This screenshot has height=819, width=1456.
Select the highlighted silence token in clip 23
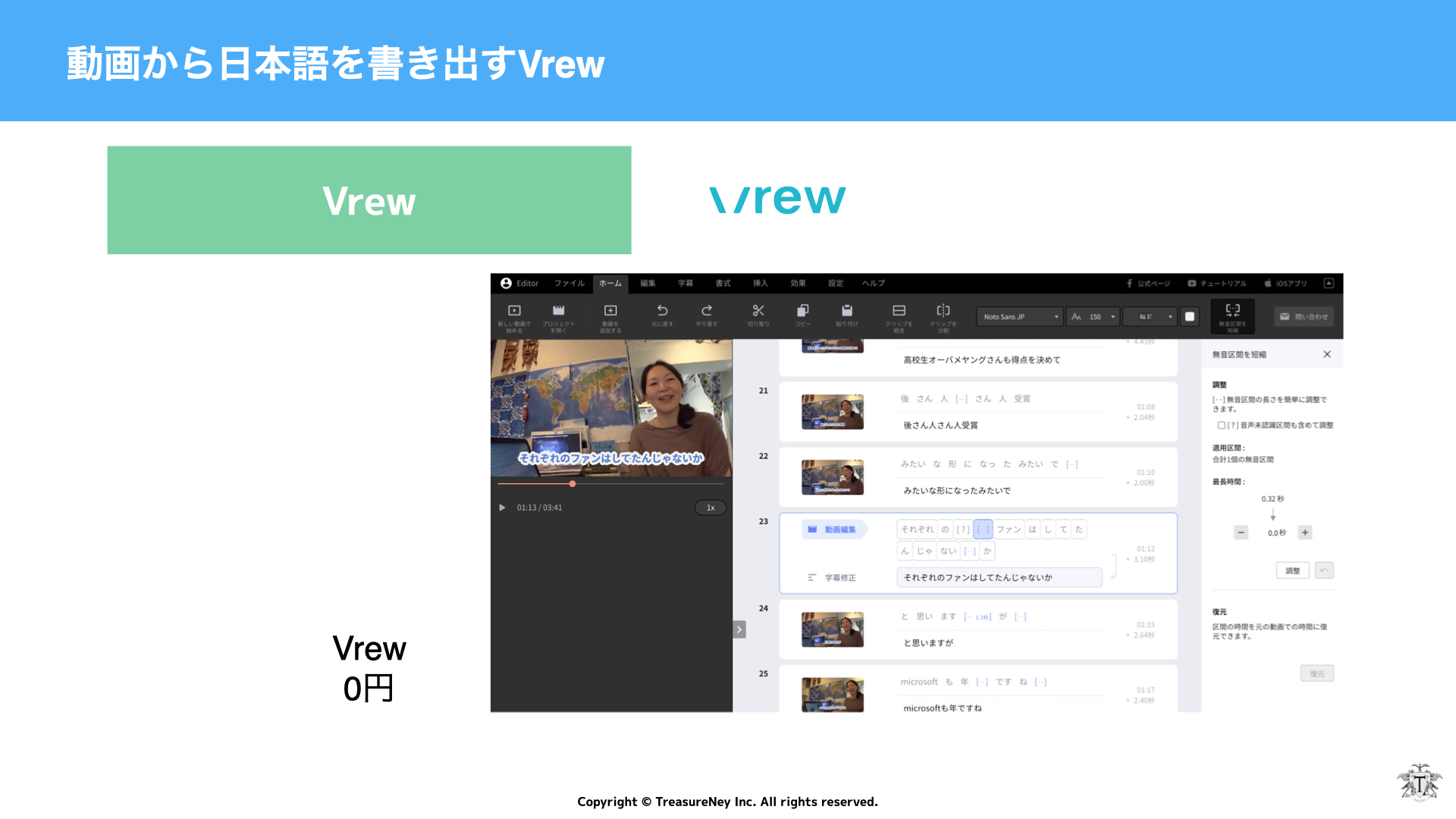pyautogui.click(x=983, y=529)
